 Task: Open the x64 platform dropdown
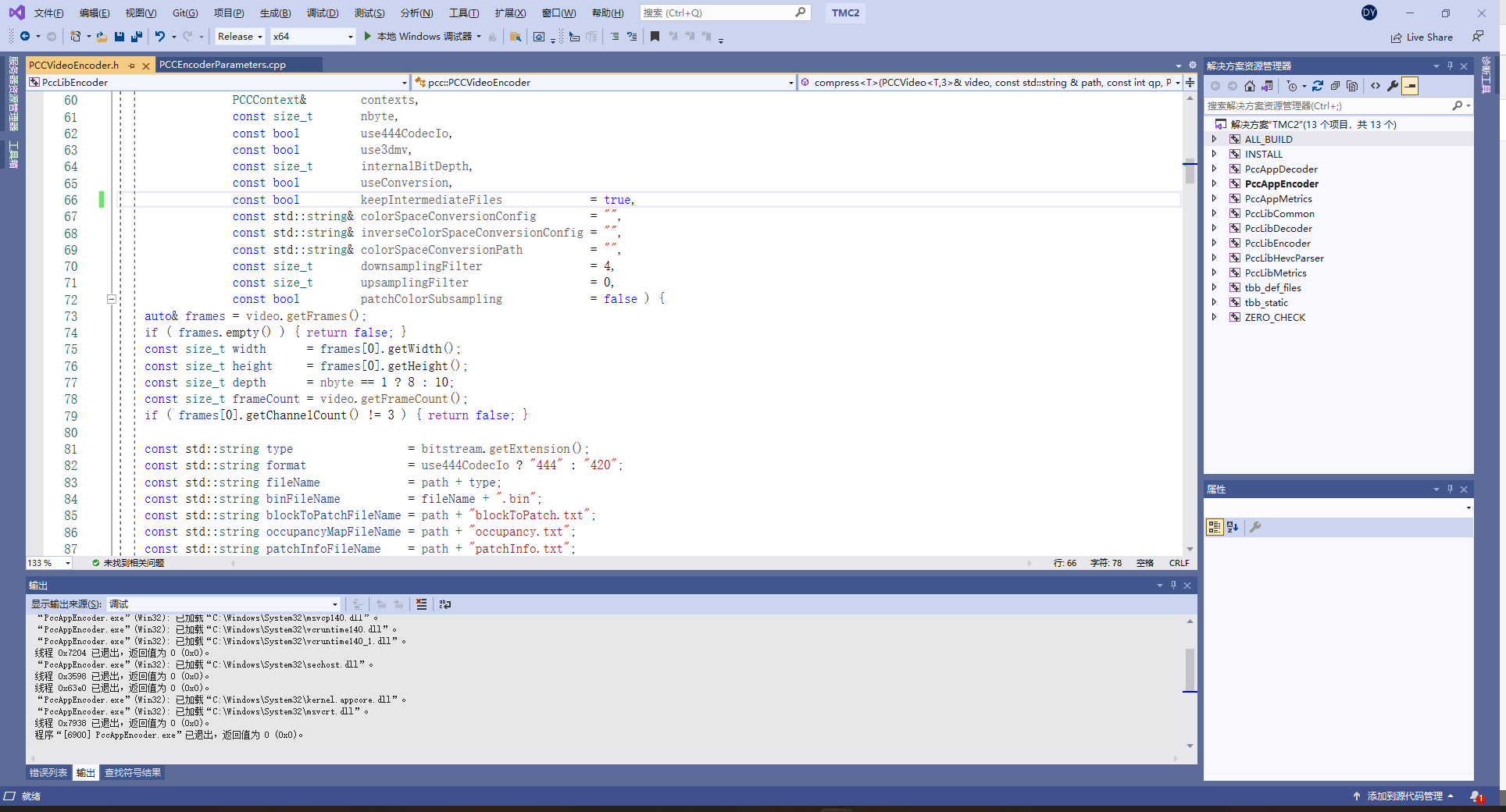[x=312, y=37]
